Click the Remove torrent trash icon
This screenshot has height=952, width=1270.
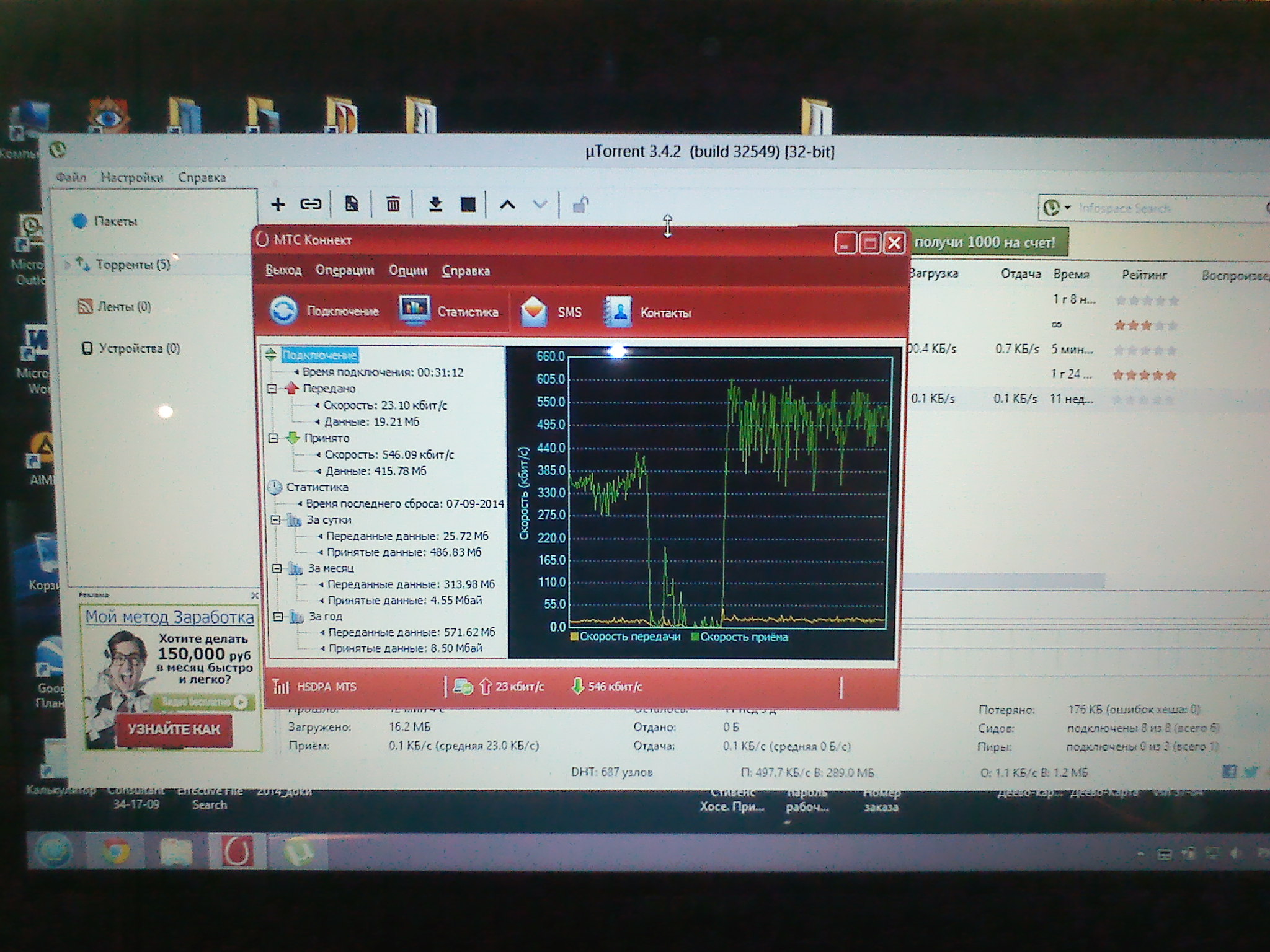click(393, 204)
